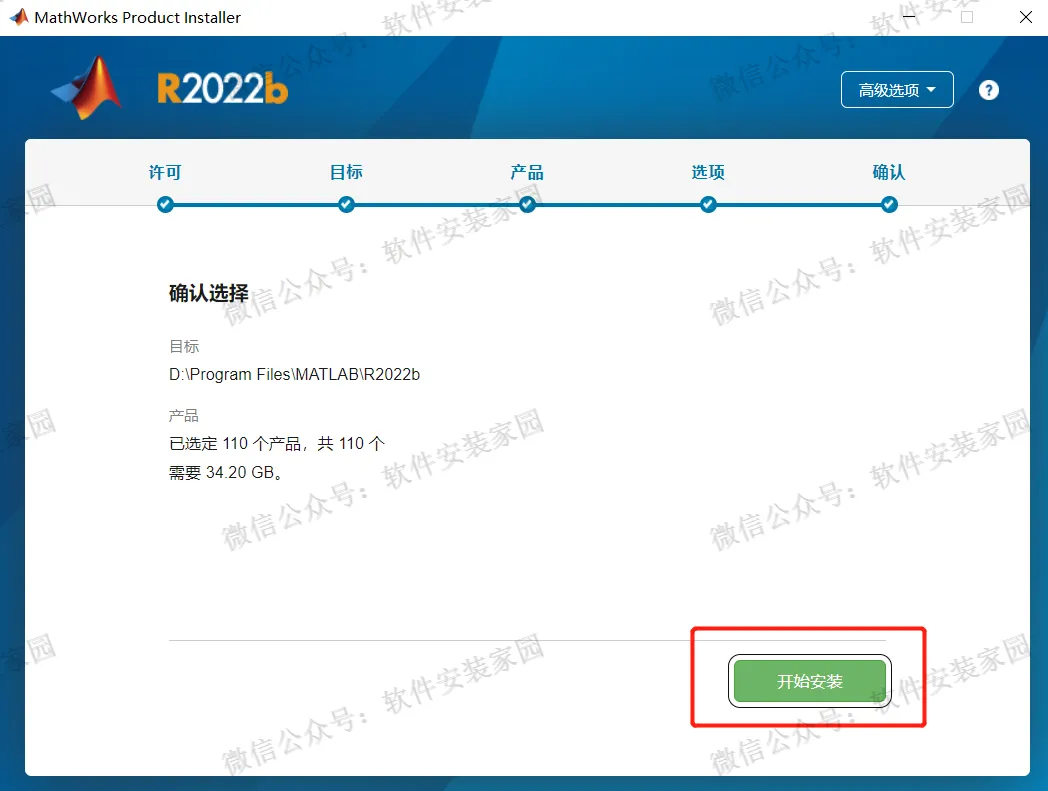Minimize the installer window
1048x791 pixels.
909,17
